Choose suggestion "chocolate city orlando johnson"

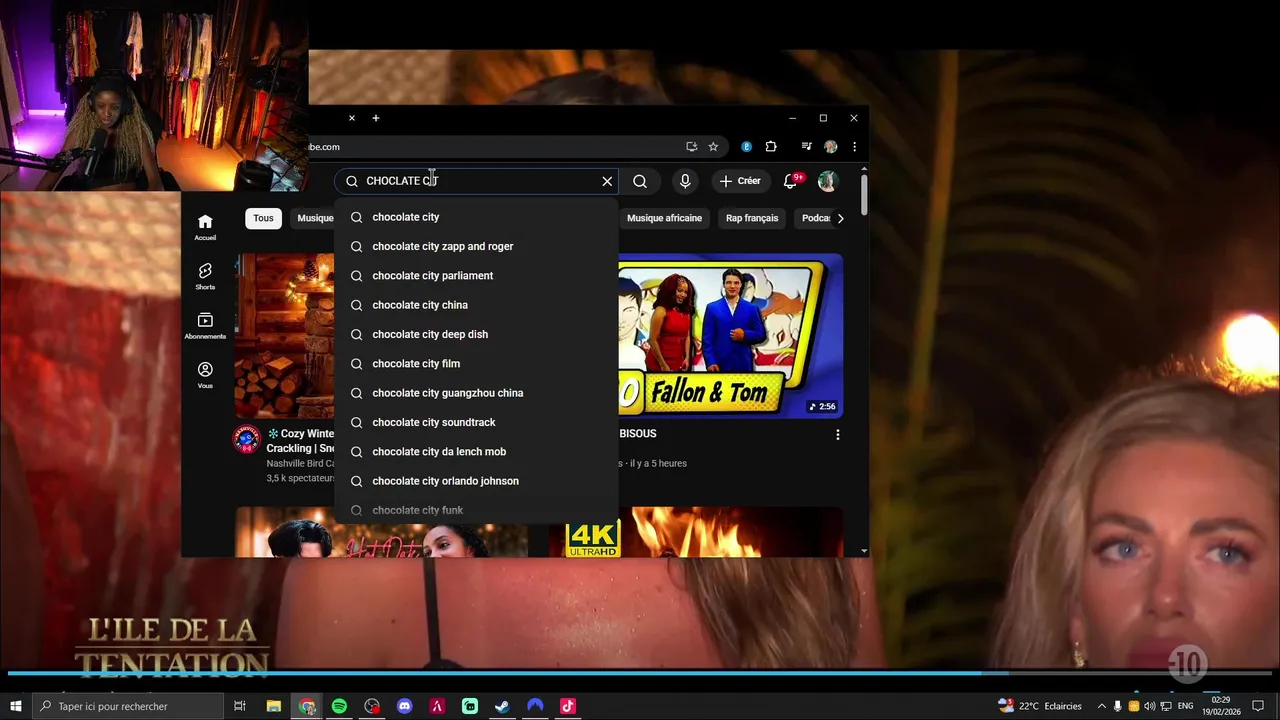476,481
